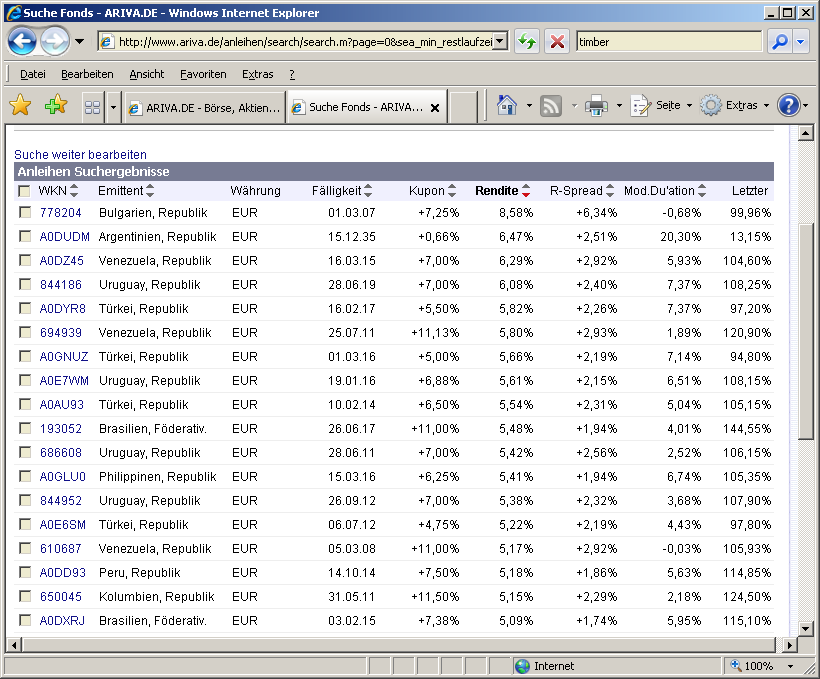
Task: Toggle the select-all checkbox in table header
Action: [x=24, y=191]
